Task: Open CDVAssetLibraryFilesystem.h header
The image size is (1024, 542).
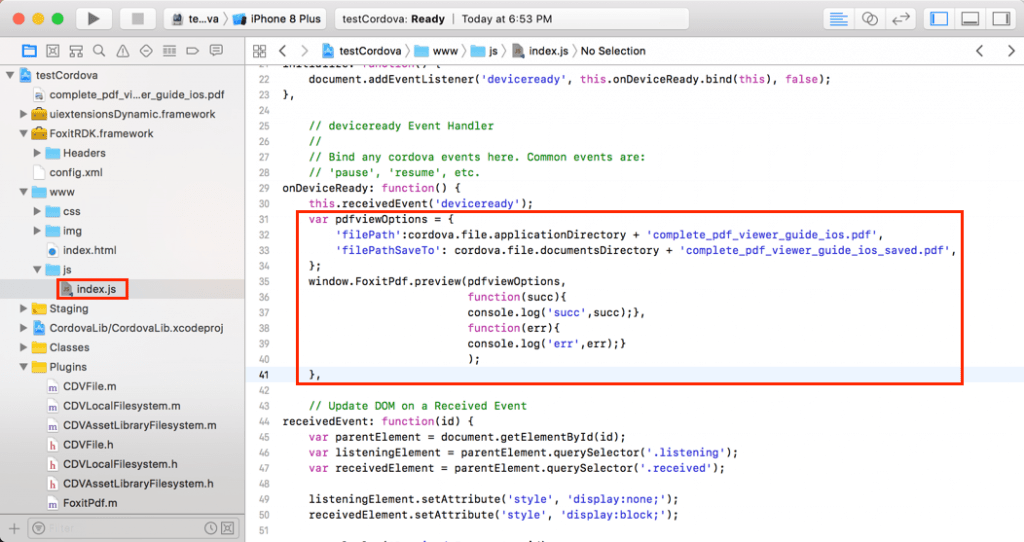Action: point(131,484)
